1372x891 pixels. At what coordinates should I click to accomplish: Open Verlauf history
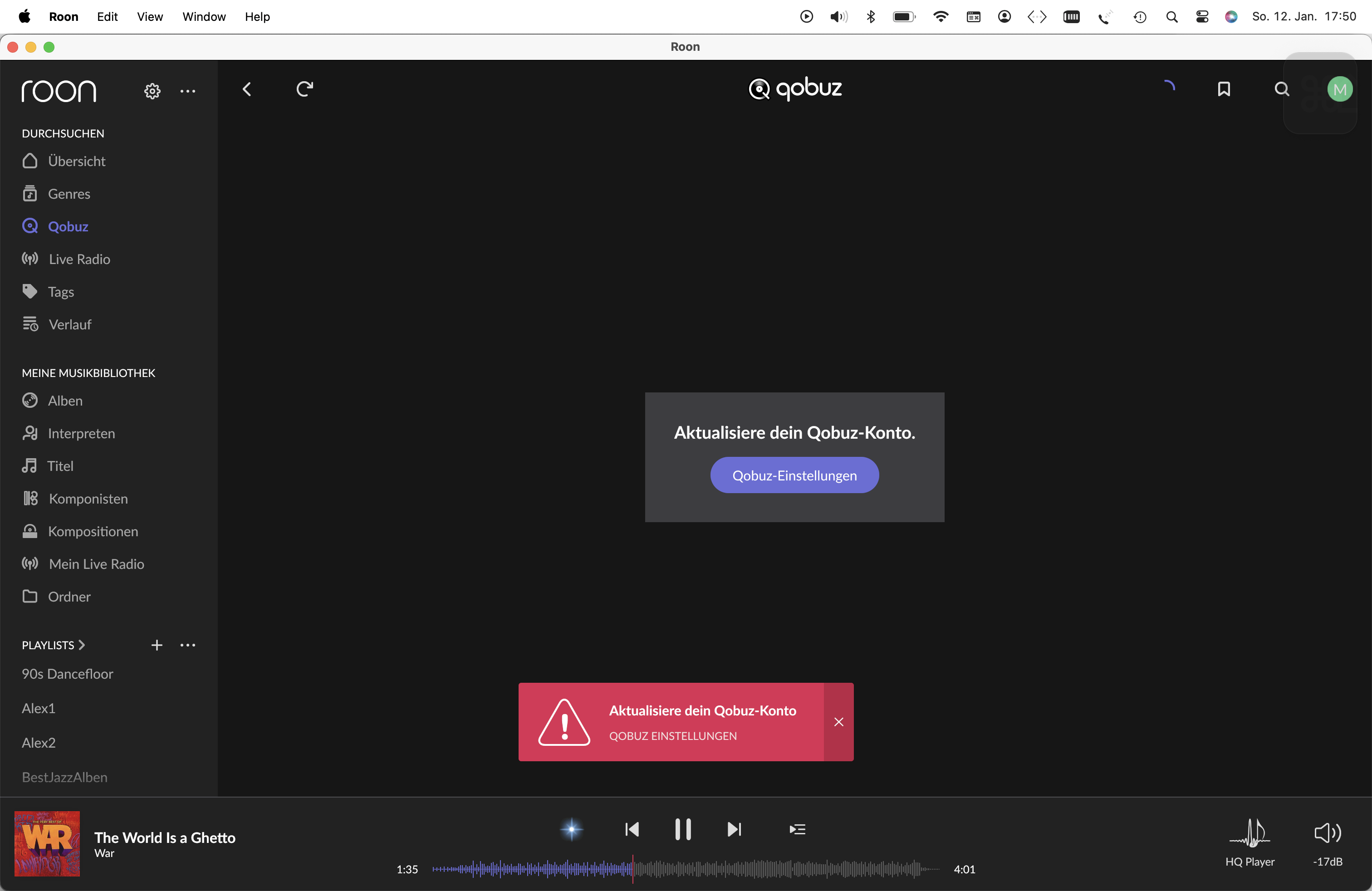pos(57,324)
